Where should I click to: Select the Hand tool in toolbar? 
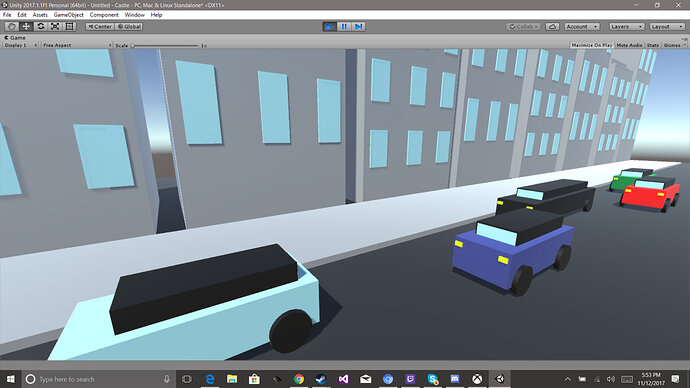(x=11, y=26)
